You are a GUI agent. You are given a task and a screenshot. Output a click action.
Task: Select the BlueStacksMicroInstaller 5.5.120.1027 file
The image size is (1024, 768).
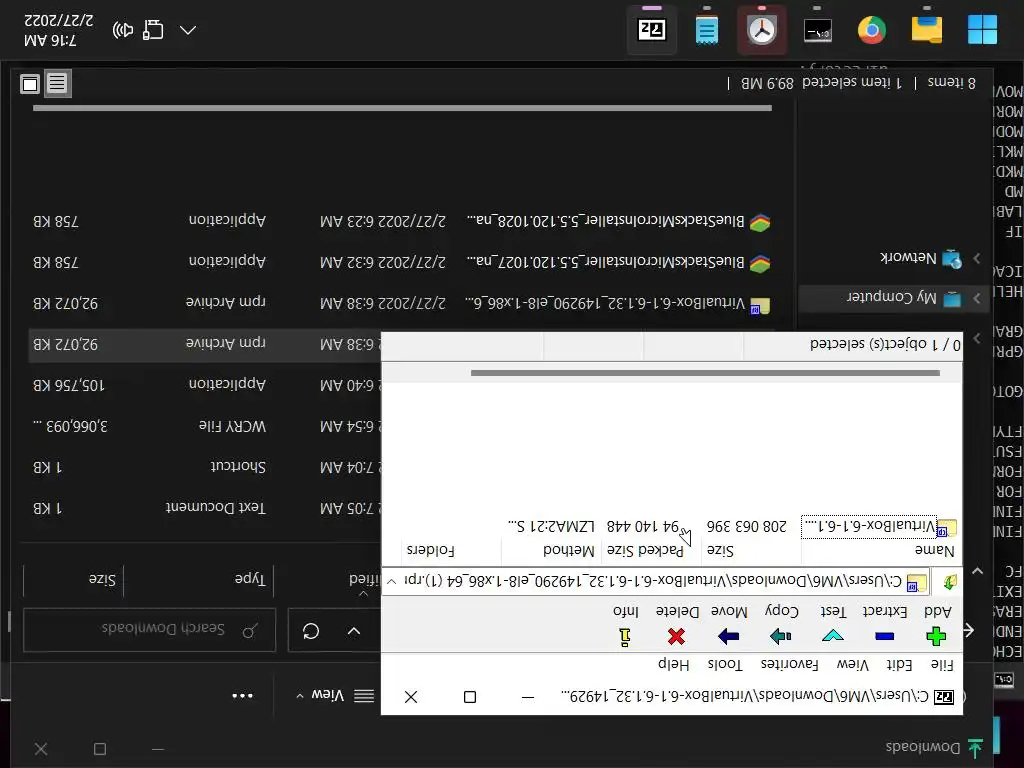tap(402, 263)
